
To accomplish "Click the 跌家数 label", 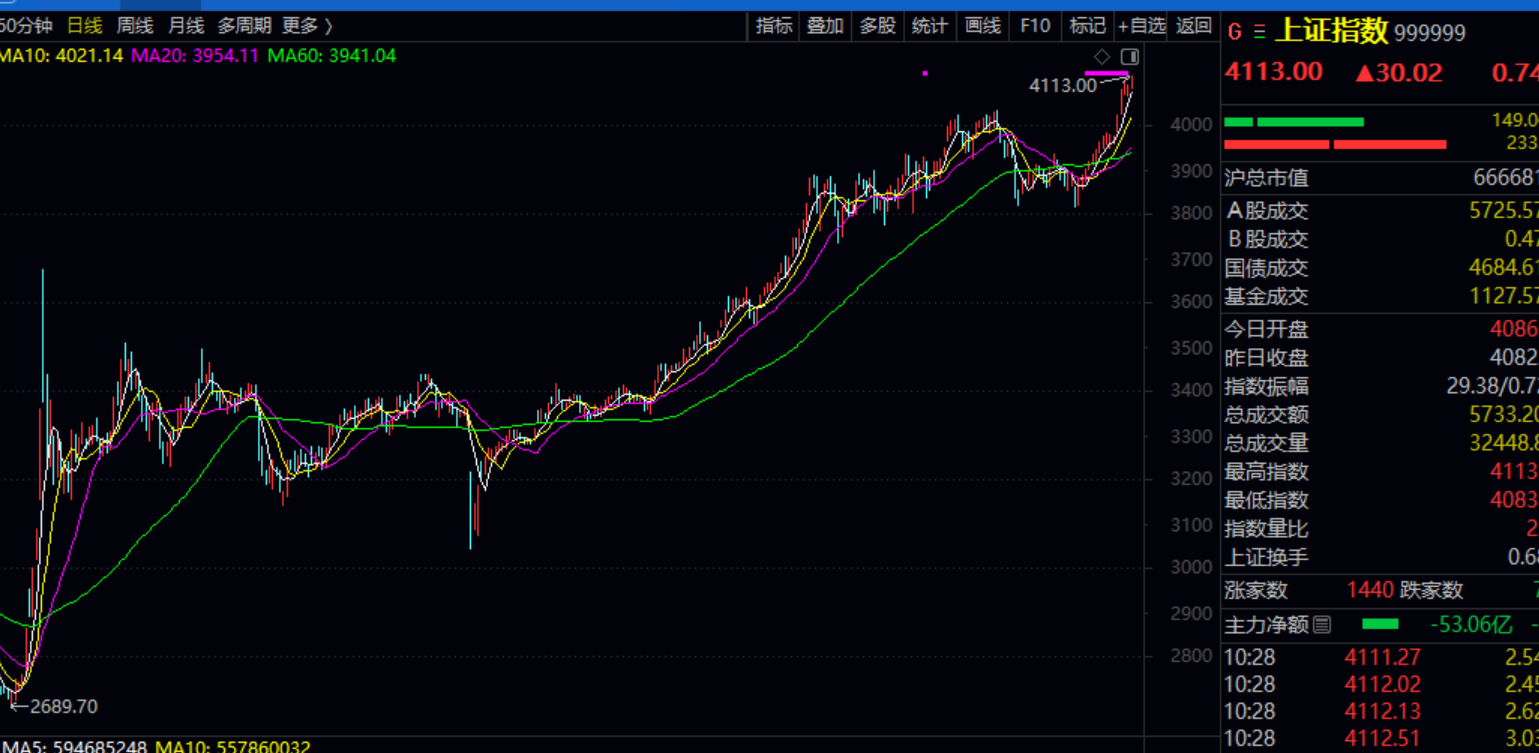I will pyautogui.click(x=1432, y=590).
